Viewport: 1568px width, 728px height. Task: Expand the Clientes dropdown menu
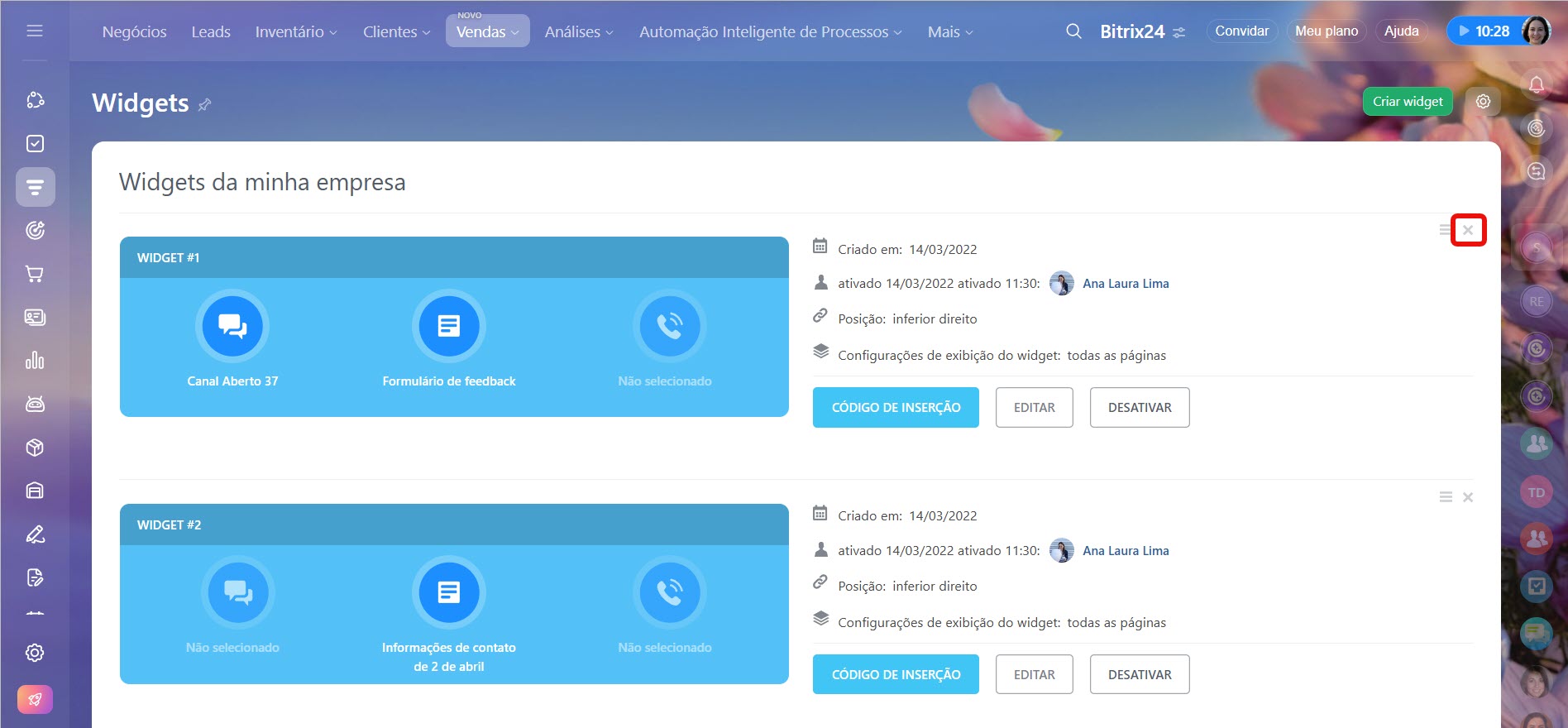pyautogui.click(x=396, y=32)
